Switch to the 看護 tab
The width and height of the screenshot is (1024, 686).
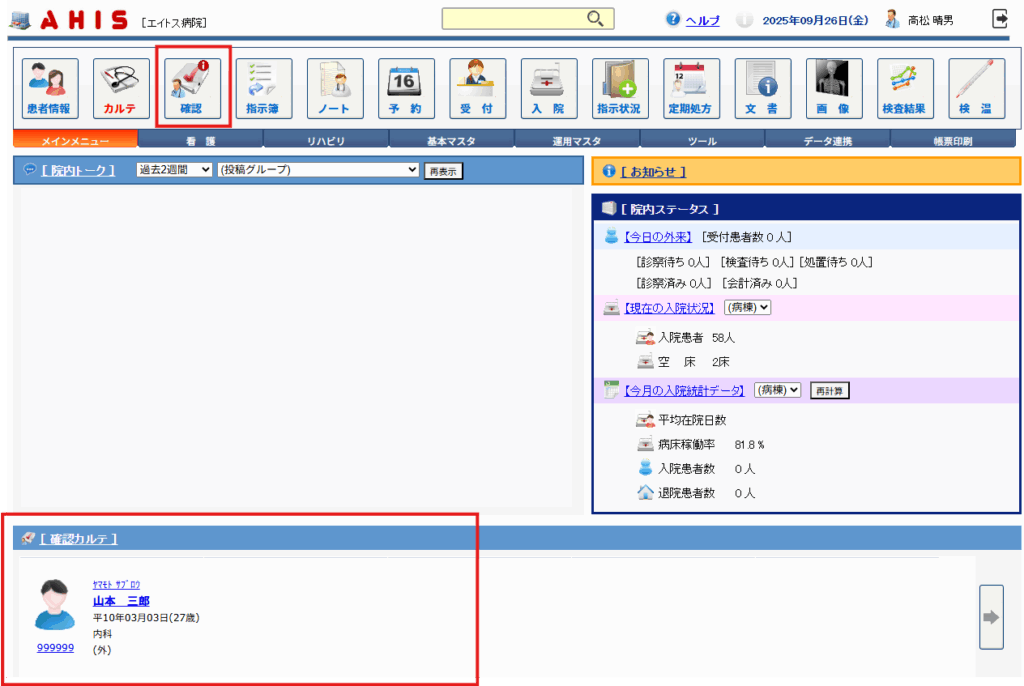coord(200,141)
